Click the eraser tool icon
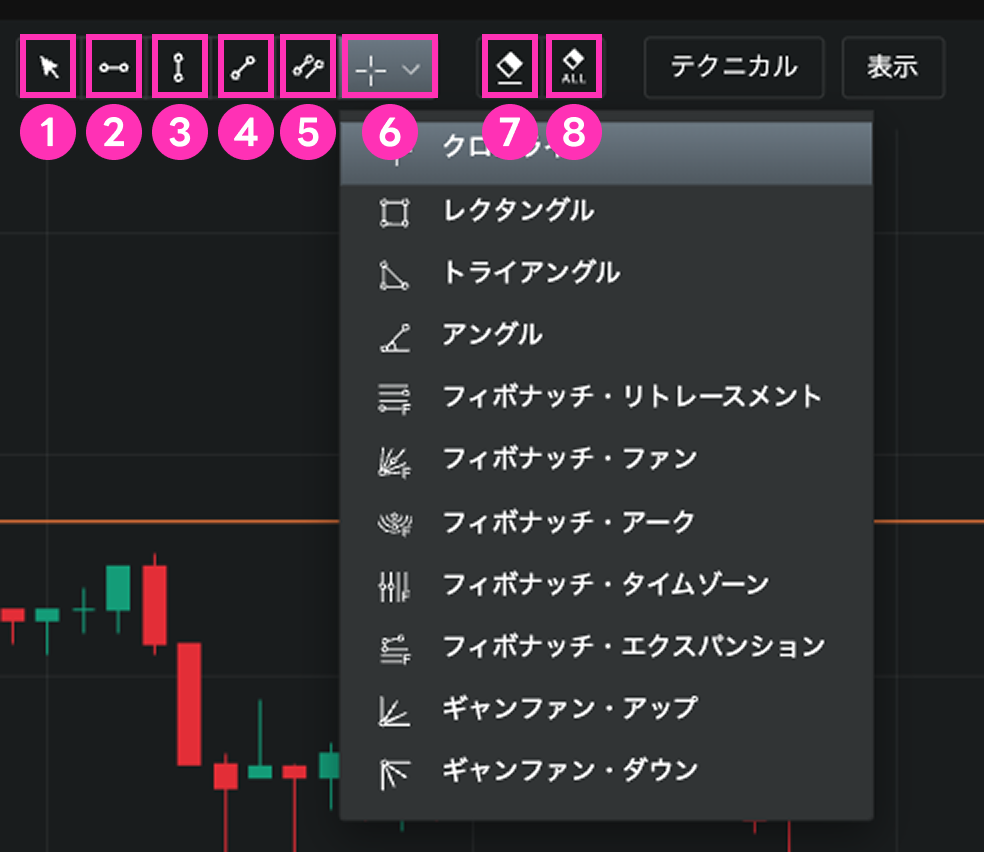This screenshot has width=984, height=852. (x=510, y=67)
